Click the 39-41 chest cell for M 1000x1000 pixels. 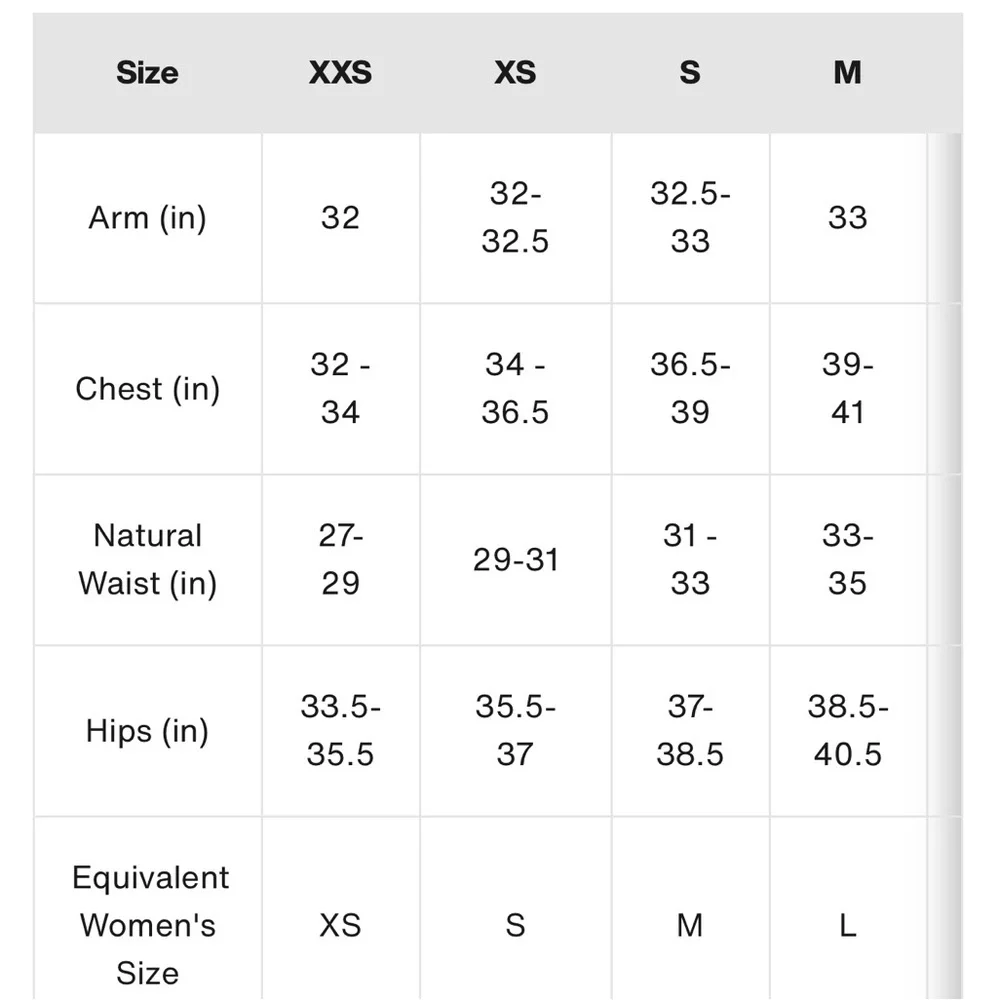tap(847, 389)
